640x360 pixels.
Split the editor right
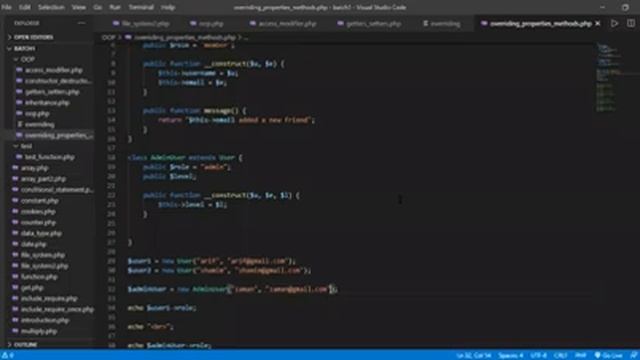point(631,24)
